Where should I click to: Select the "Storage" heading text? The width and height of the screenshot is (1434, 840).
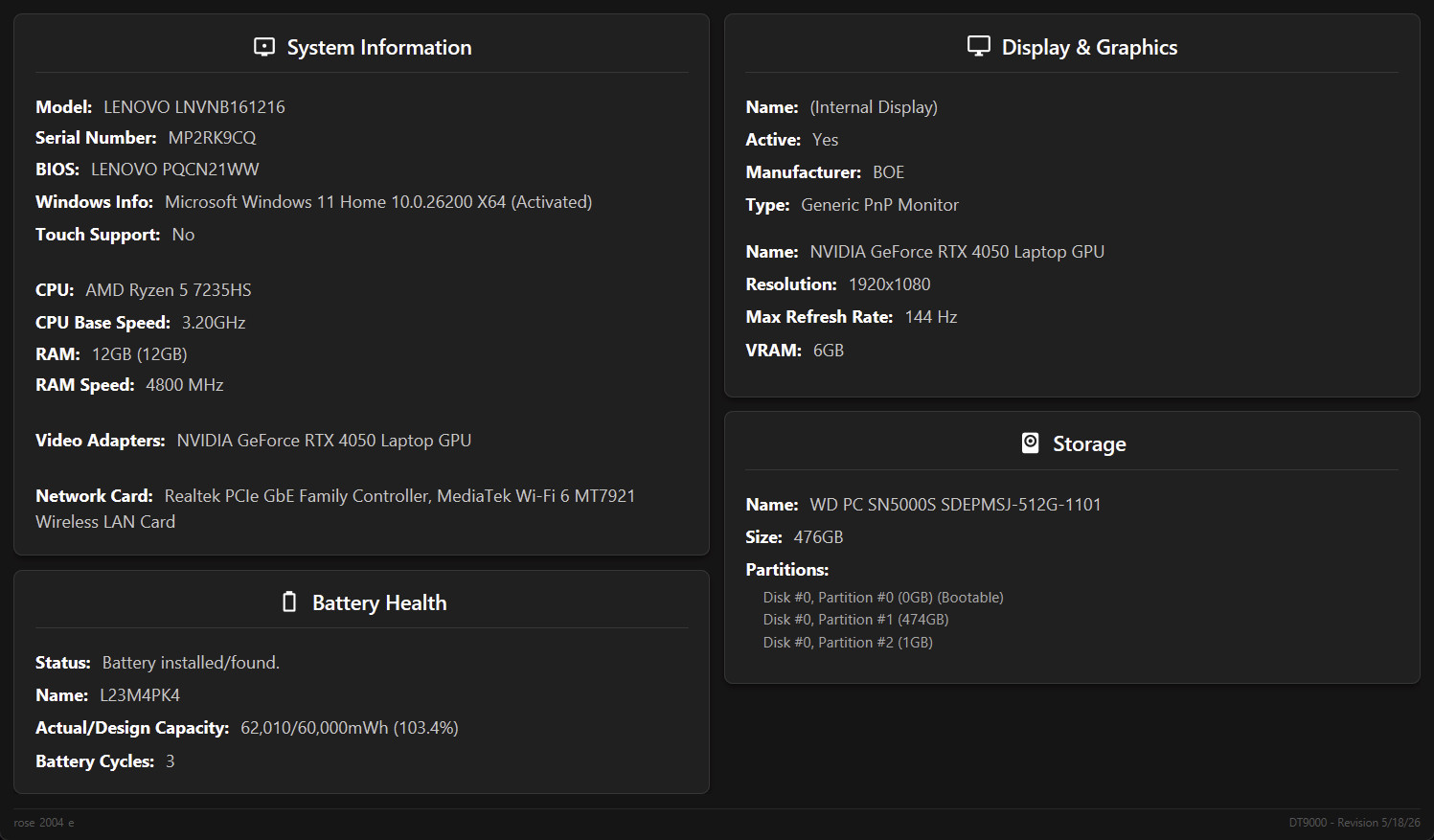coord(1090,444)
